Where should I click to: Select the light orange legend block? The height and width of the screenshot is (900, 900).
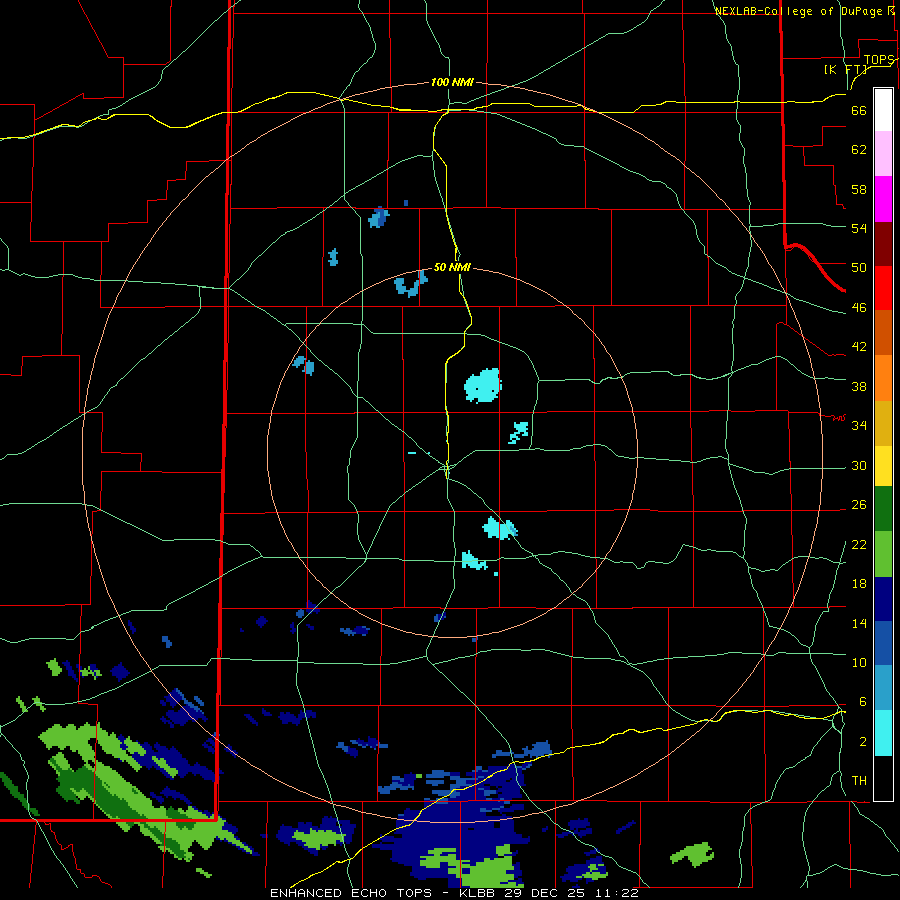click(x=883, y=378)
